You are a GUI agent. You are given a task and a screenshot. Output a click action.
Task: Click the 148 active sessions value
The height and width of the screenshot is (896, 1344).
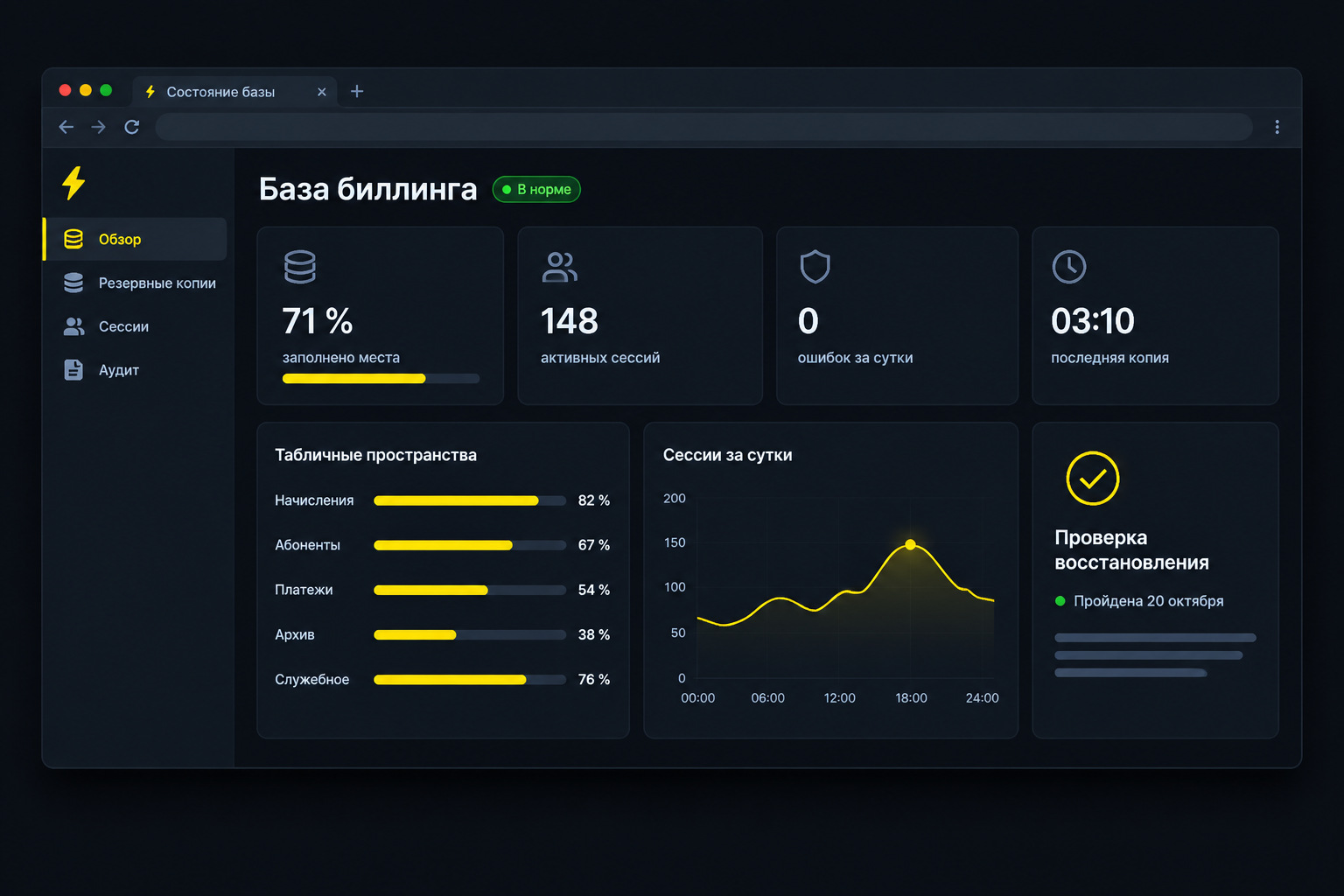[x=570, y=321]
